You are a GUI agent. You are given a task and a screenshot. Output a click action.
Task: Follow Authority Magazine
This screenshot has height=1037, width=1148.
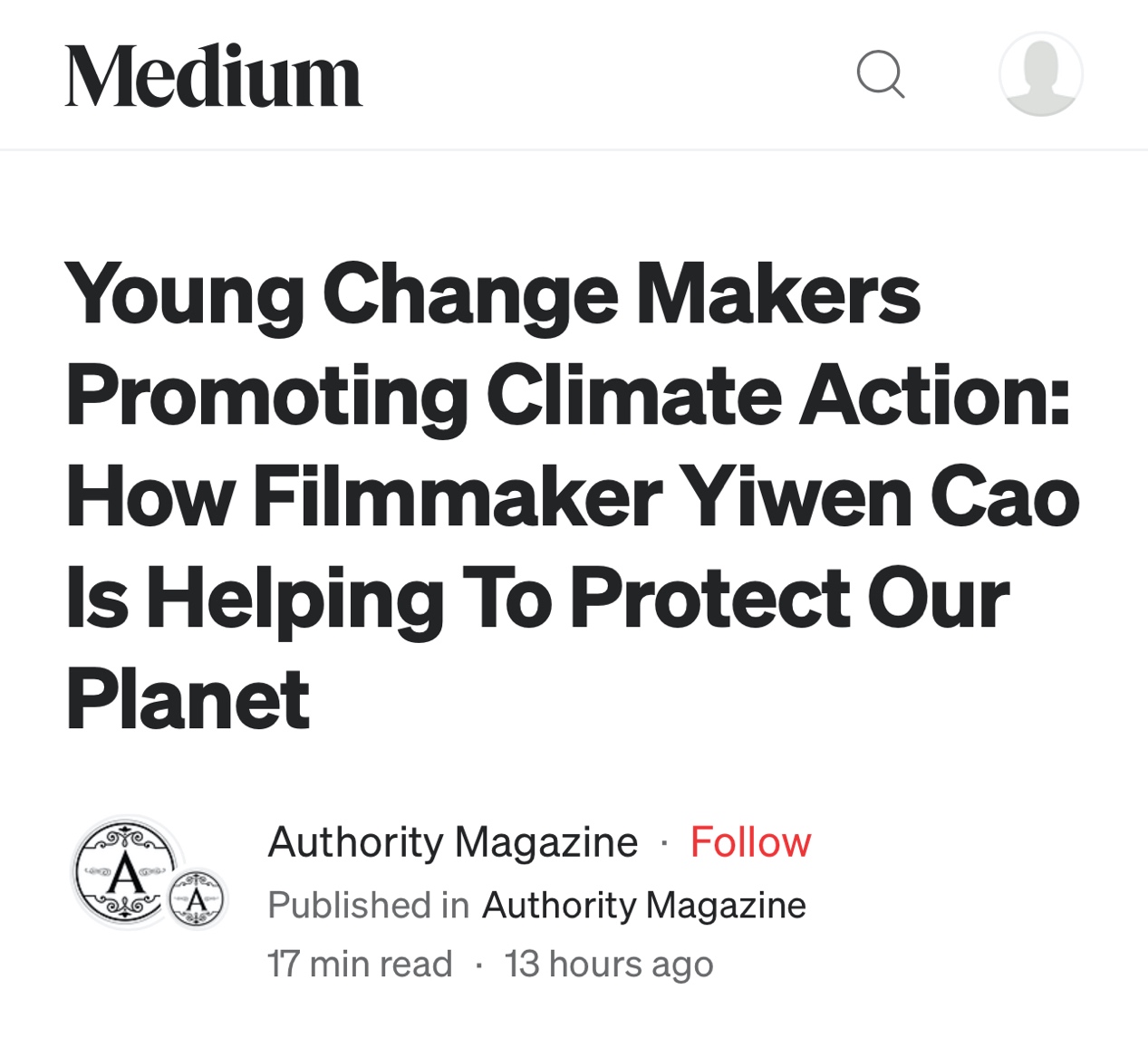click(750, 842)
